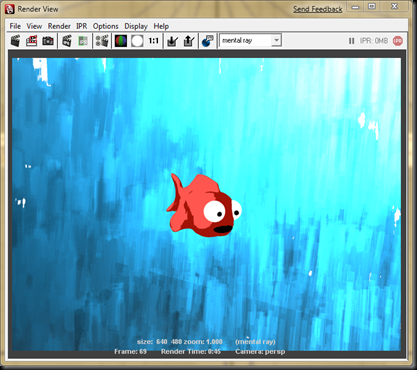
Task: Click the Redo Previous Render clapperboard icon
Action: pyautogui.click(x=15, y=41)
